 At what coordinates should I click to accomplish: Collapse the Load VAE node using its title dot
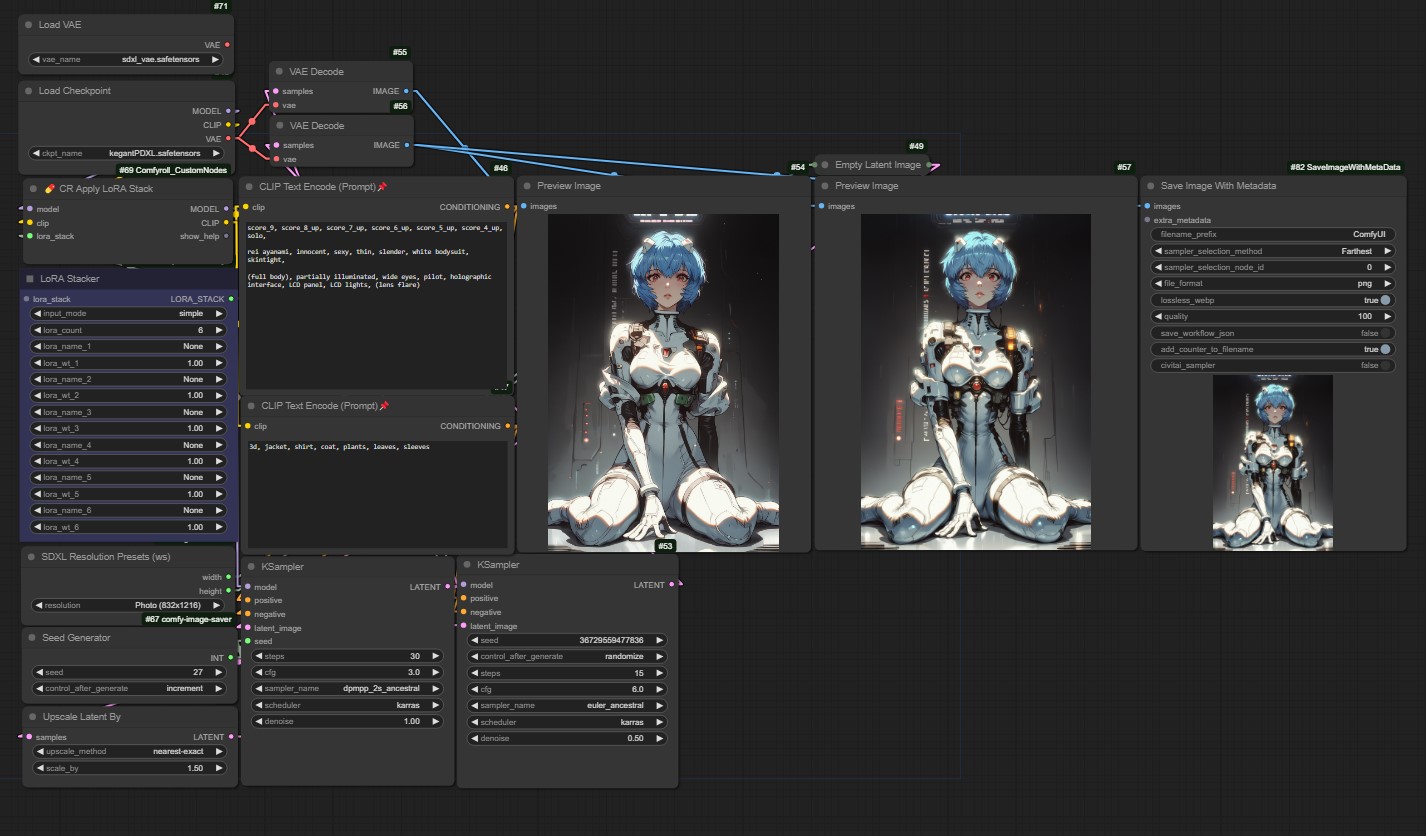tap(29, 25)
